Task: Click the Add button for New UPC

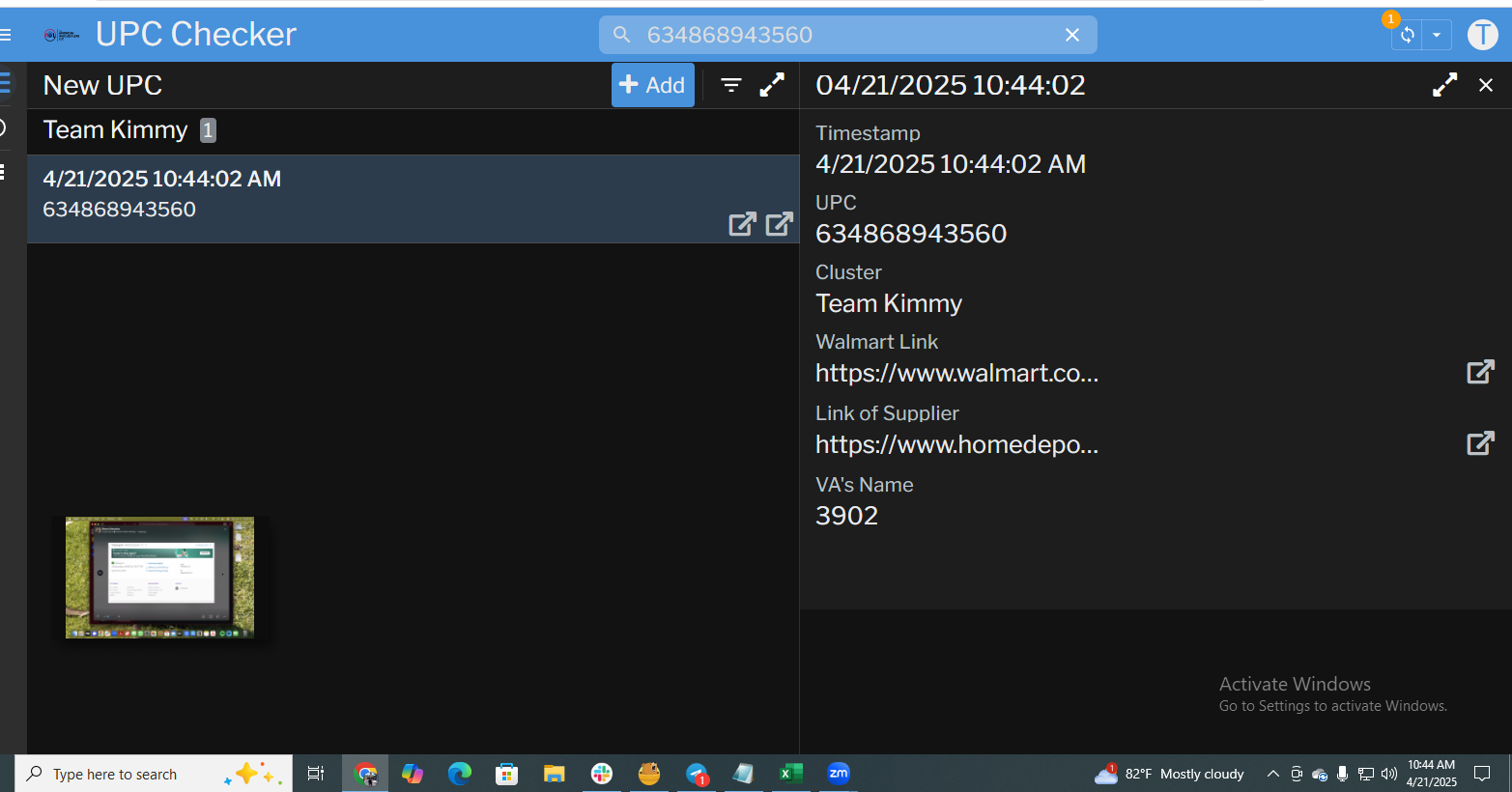Action: tap(652, 85)
